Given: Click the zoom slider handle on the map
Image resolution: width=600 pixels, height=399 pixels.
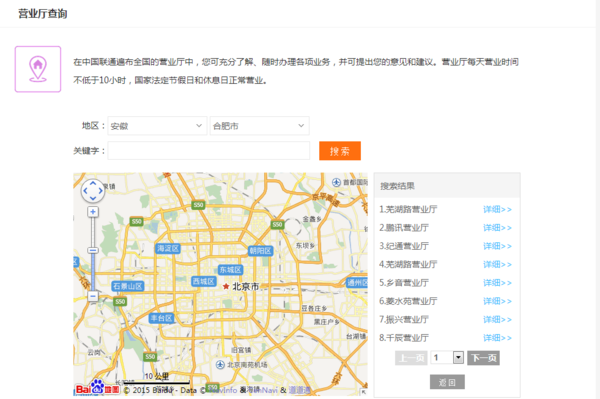Looking at the screenshot, I should tap(93, 250).
